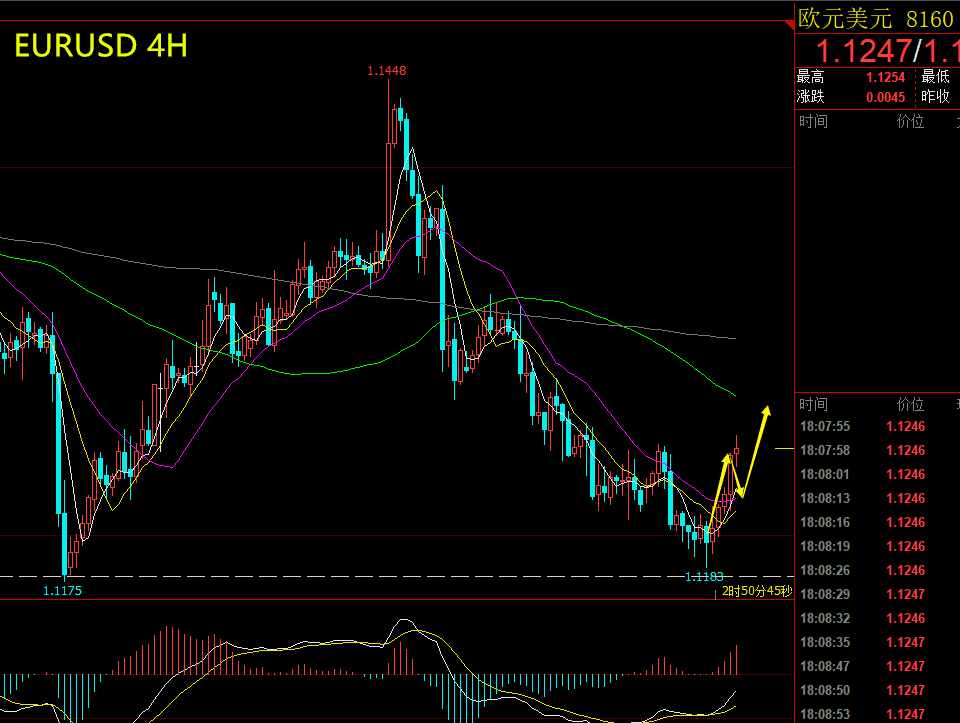Click the 2时50分45秒 candle countdown
The width and height of the screenshot is (960, 723).
[x=757, y=591]
